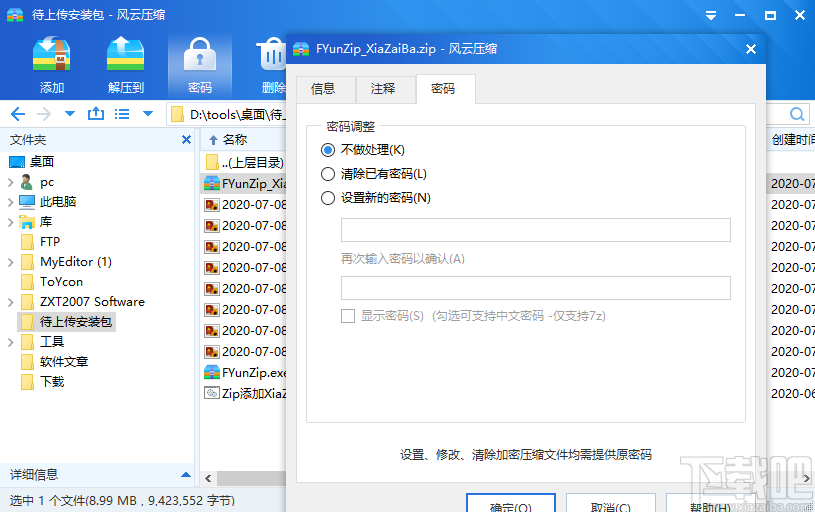Select the FYunZip_Xia file row
Screen dimensions: 815x512
point(243,183)
